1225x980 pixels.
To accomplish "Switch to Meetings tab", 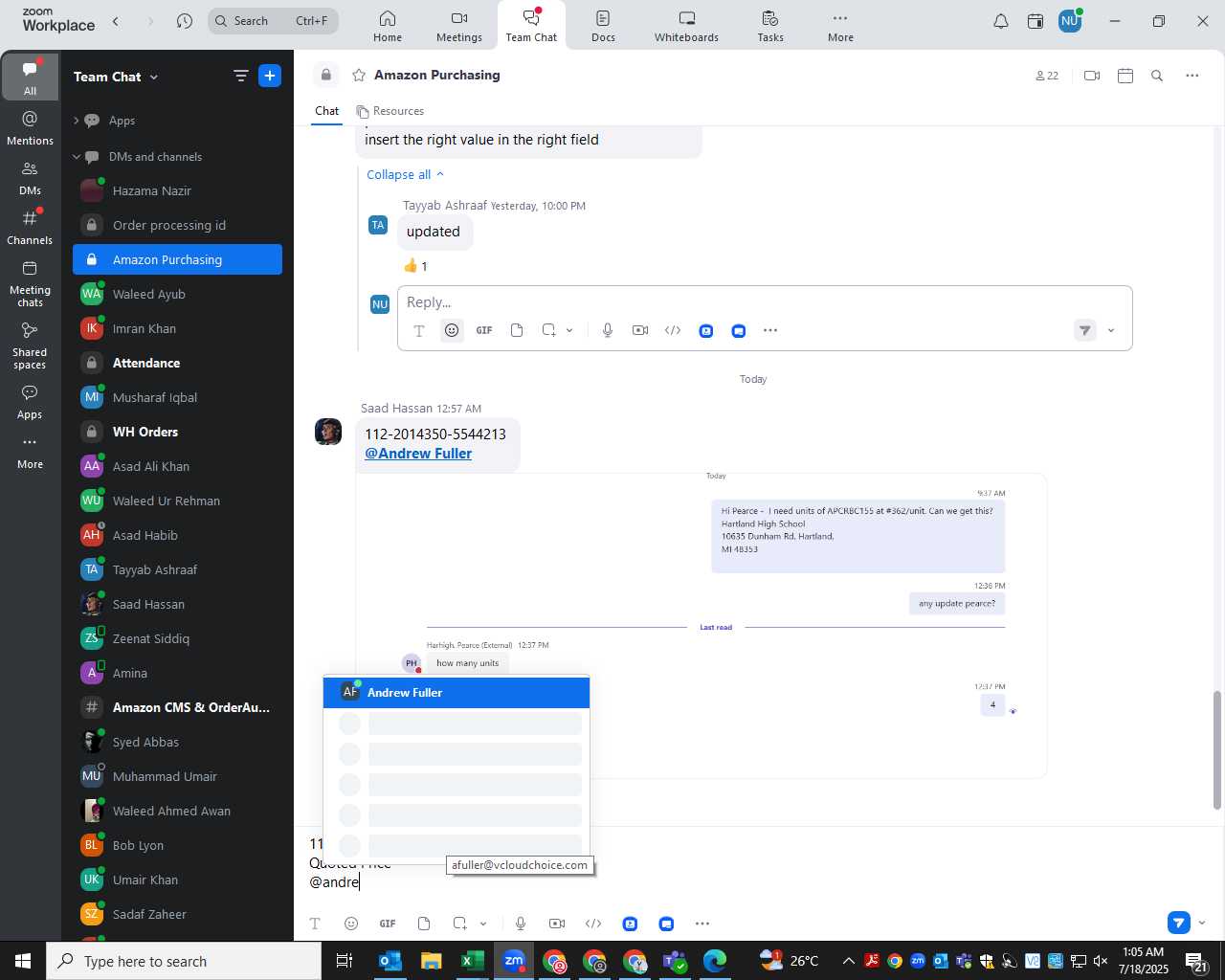I will pyautogui.click(x=459, y=26).
